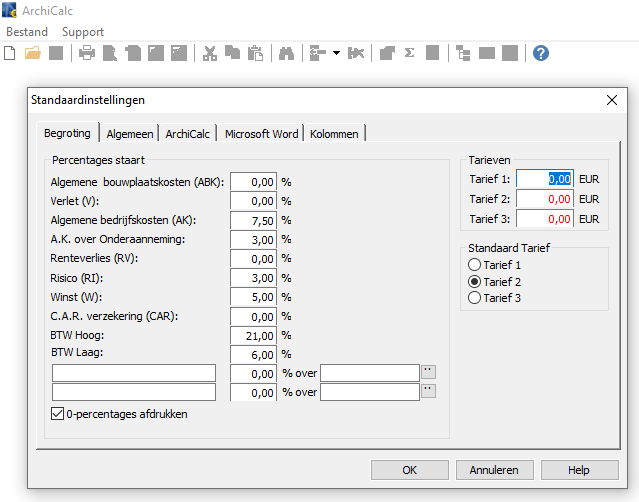Click the first browse button after '% over'
Screen dimensions: 639x502
pyautogui.click(x=428, y=372)
